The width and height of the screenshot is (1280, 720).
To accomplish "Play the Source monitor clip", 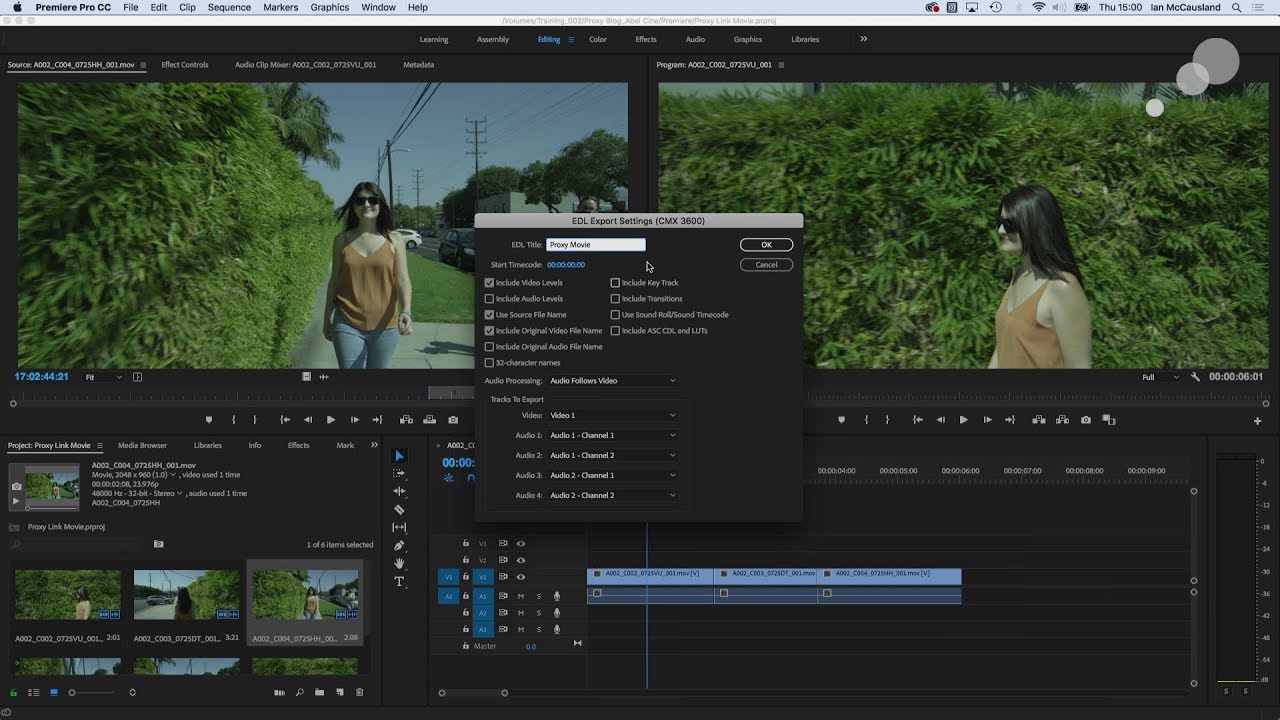I will pos(331,420).
